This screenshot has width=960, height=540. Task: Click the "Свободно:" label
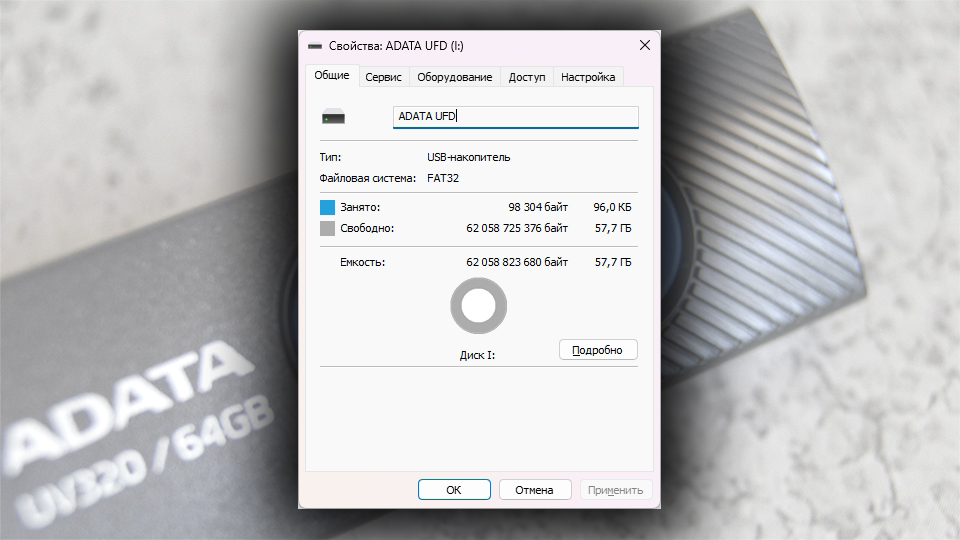(367, 228)
